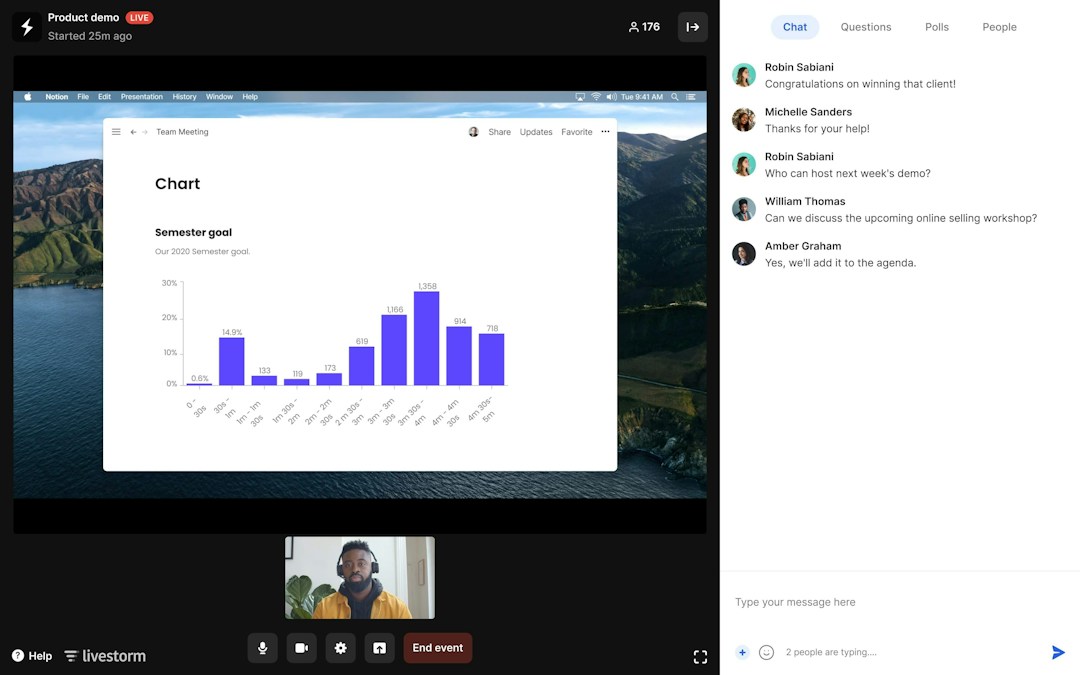Click William Thomas' avatar

click(744, 209)
